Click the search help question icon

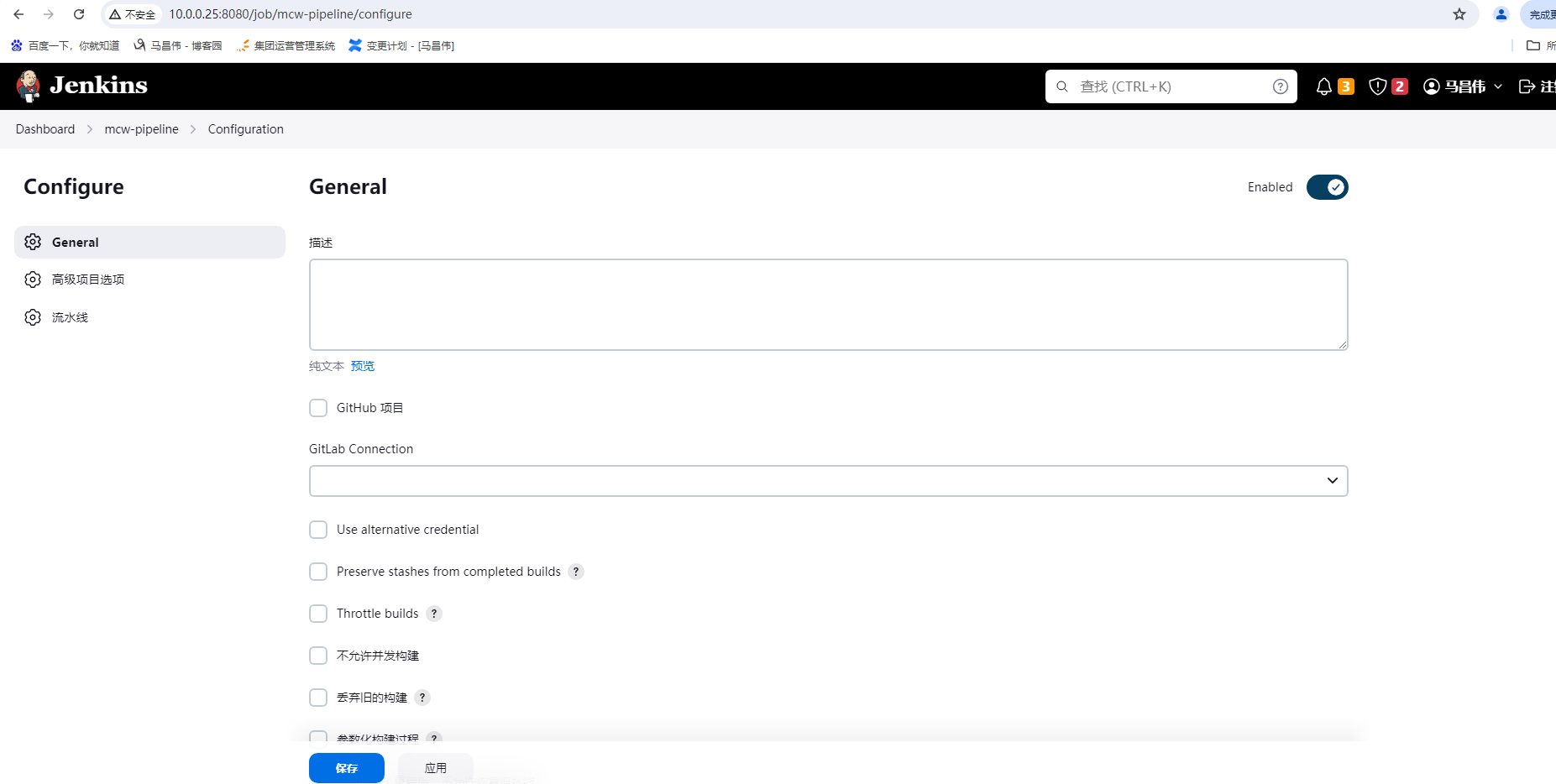pyautogui.click(x=1281, y=86)
